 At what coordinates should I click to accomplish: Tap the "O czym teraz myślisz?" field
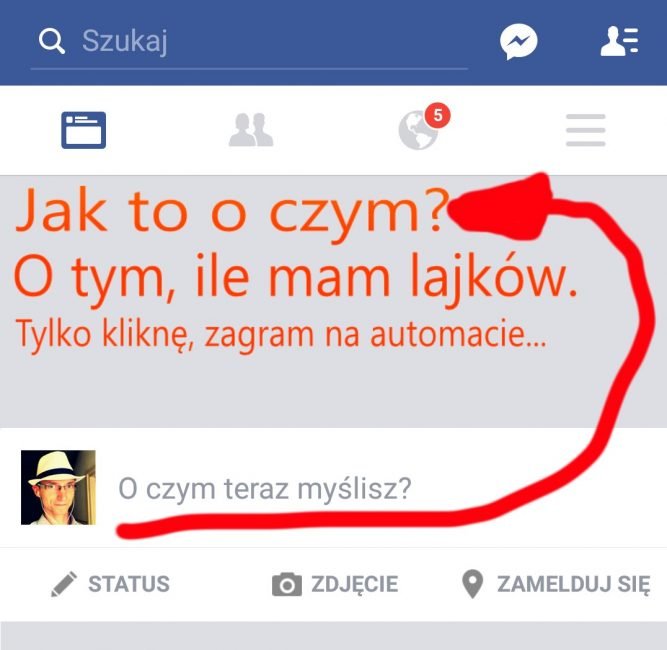click(265, 489)
